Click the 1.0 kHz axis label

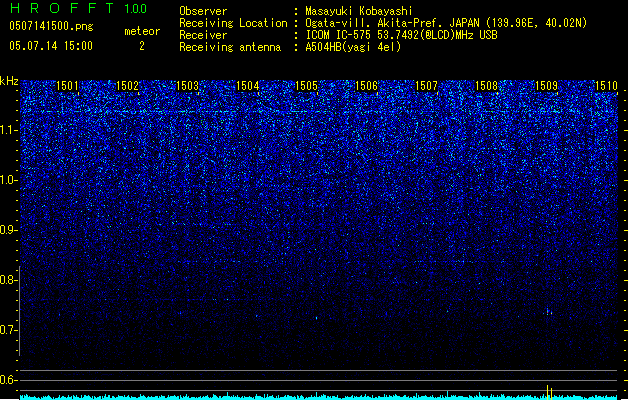tap(9, 180)
